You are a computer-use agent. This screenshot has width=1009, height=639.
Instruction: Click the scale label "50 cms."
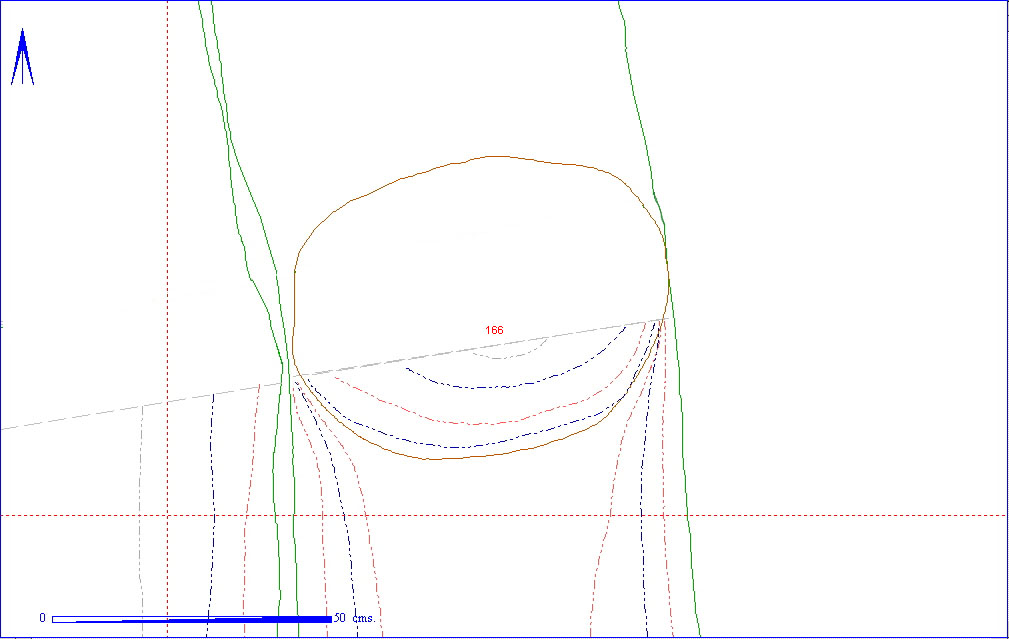[355, 618]
